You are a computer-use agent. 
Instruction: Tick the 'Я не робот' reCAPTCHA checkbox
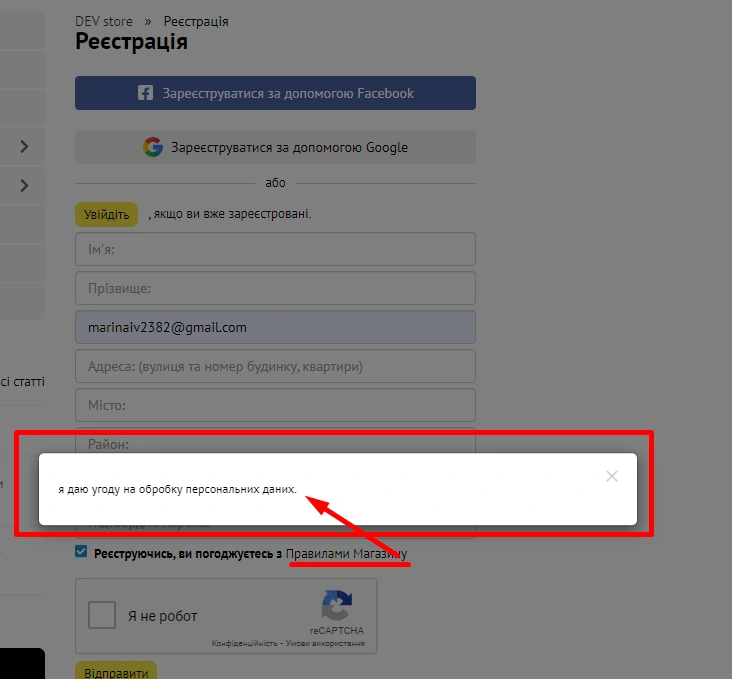point(102,615)
